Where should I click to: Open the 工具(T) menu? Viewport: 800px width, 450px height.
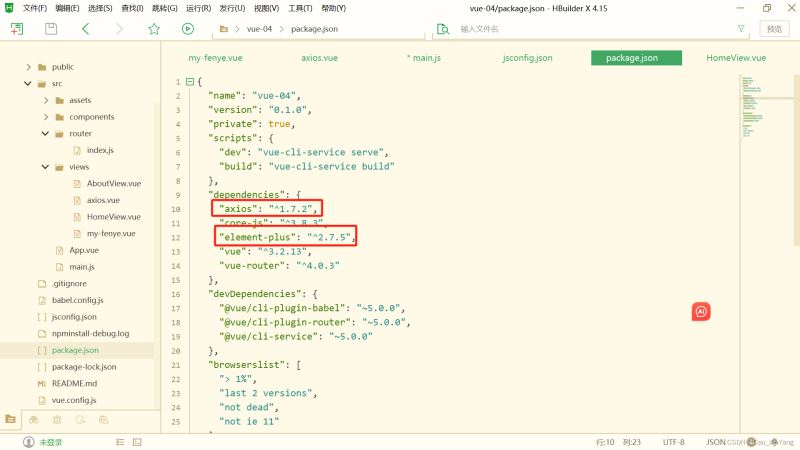300,8
